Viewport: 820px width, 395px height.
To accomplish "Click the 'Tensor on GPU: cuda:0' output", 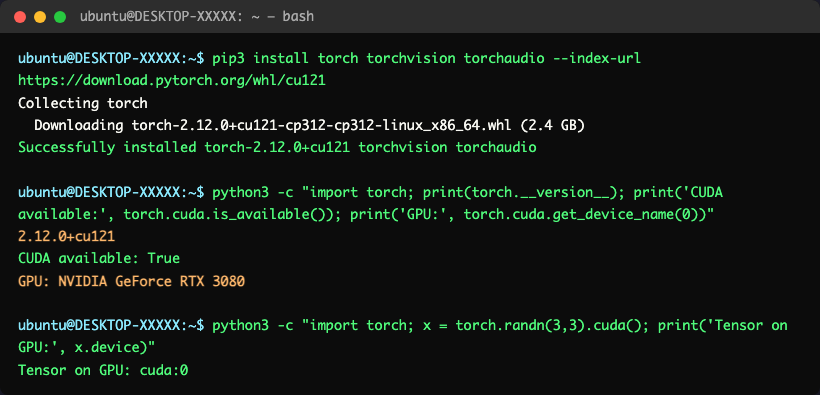I will pyautogui.click(x=103, y=370).
